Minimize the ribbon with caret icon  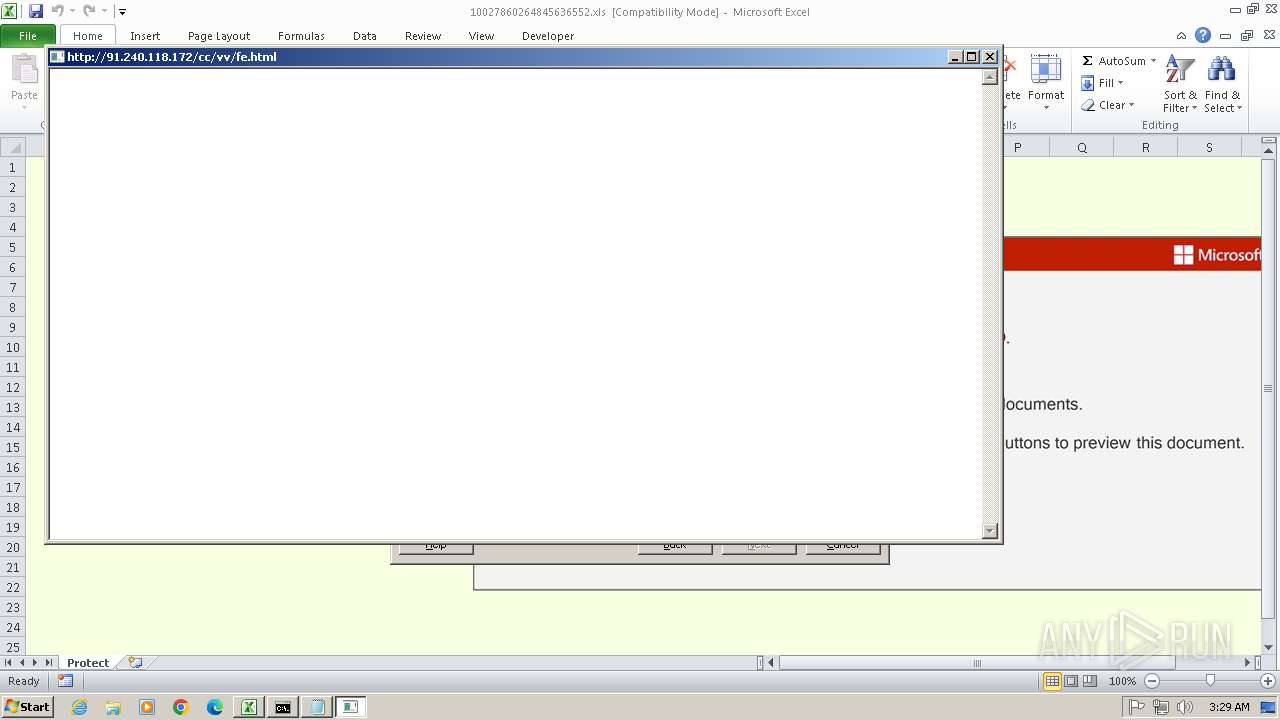(1182, 36)
